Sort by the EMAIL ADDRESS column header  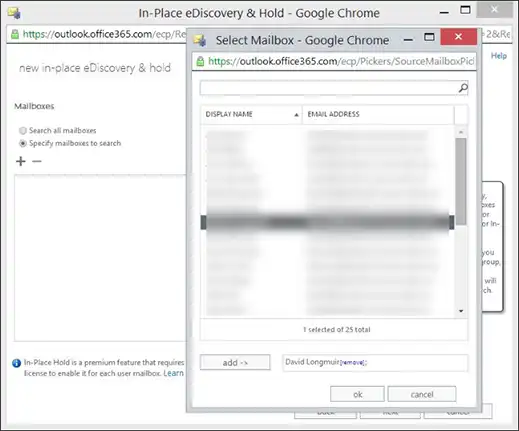point(378,114)
